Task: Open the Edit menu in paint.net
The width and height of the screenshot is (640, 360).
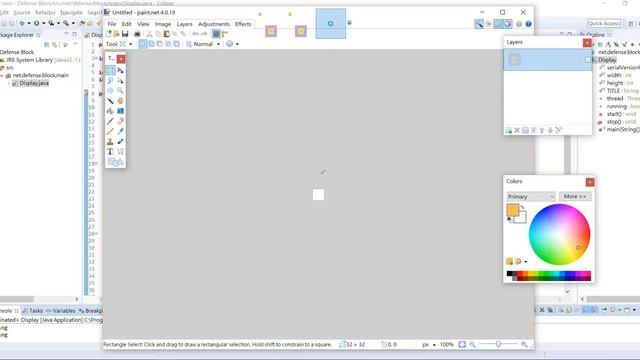Action: pyautogui.click(x=127, y=24)
